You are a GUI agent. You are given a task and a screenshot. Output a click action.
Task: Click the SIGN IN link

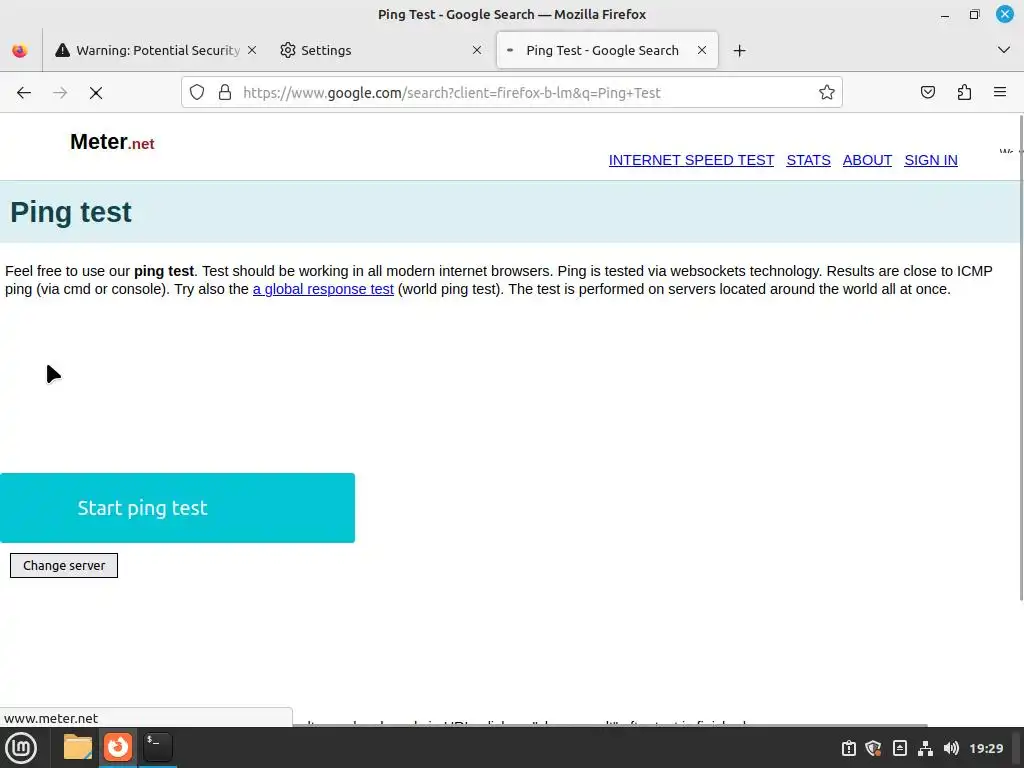(931, 160)
